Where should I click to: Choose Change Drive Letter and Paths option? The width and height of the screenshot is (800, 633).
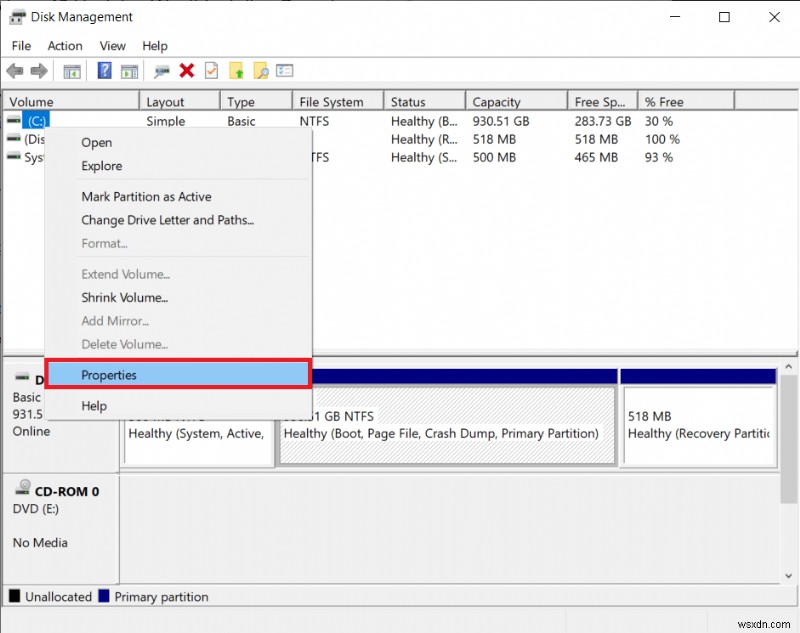click(x=158, y=219)
